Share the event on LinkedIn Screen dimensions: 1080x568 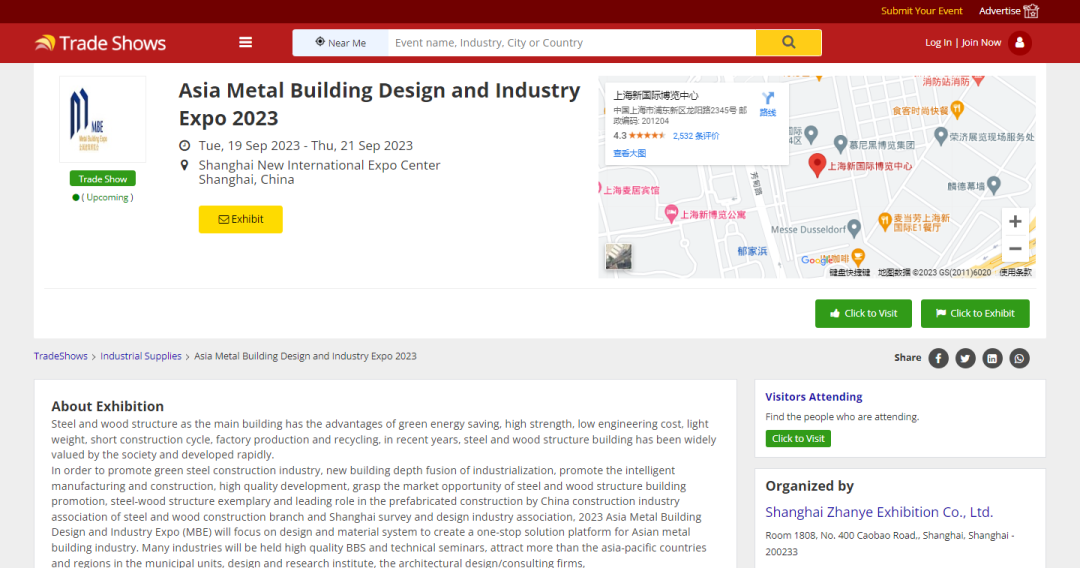point(992,358)
